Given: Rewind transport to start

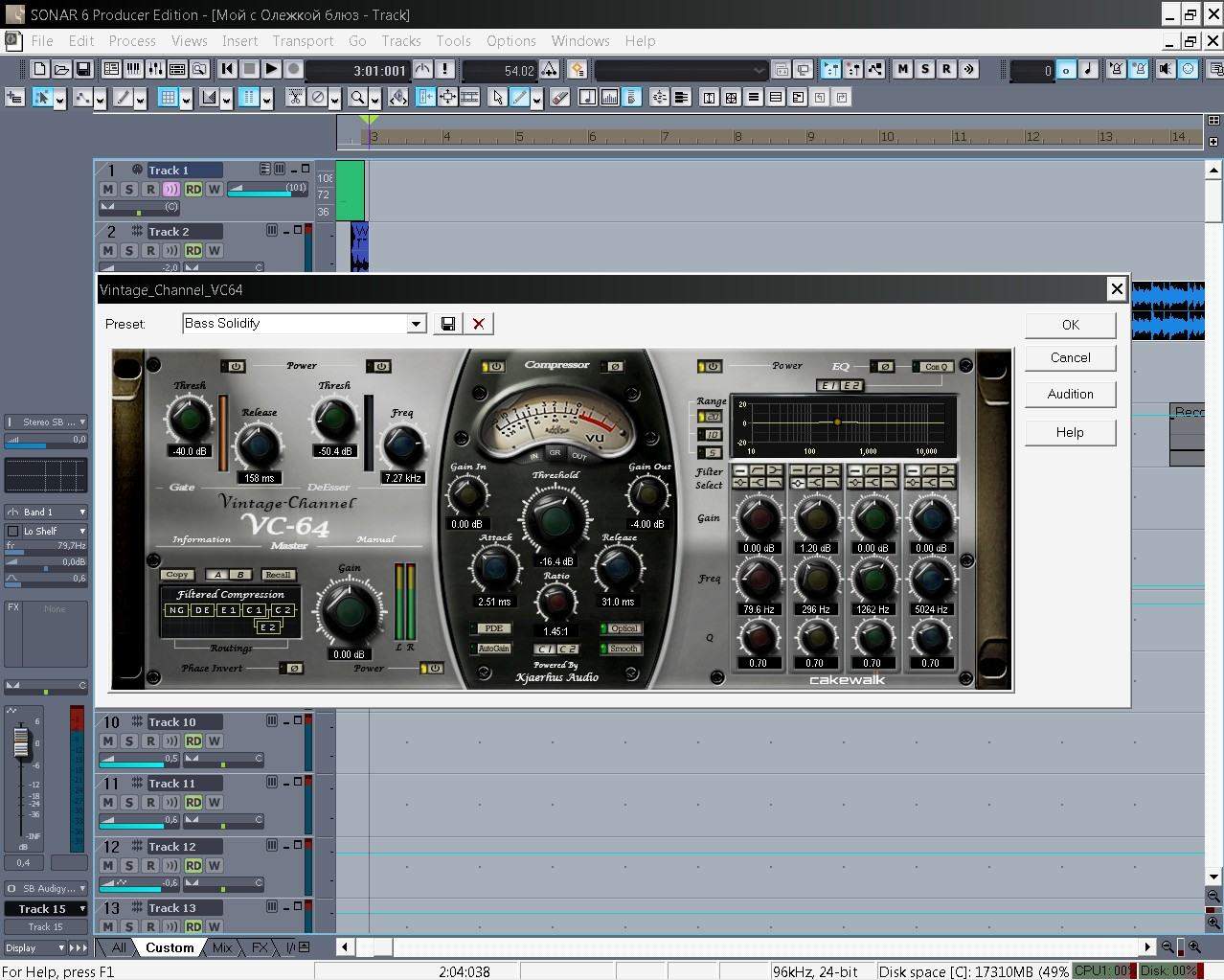Looking at the screenshot, I should [x=227, y=69].
